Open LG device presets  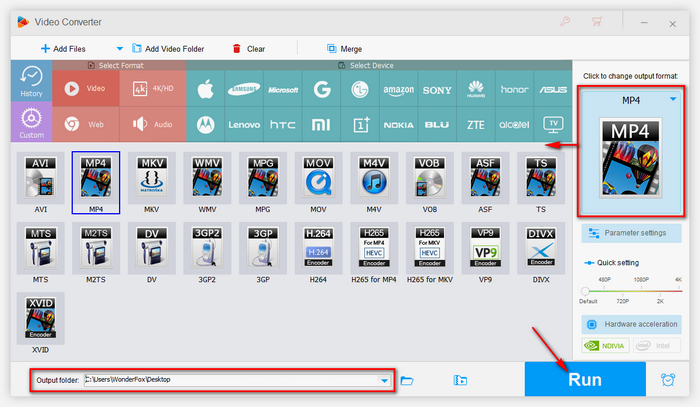point(360,89)
